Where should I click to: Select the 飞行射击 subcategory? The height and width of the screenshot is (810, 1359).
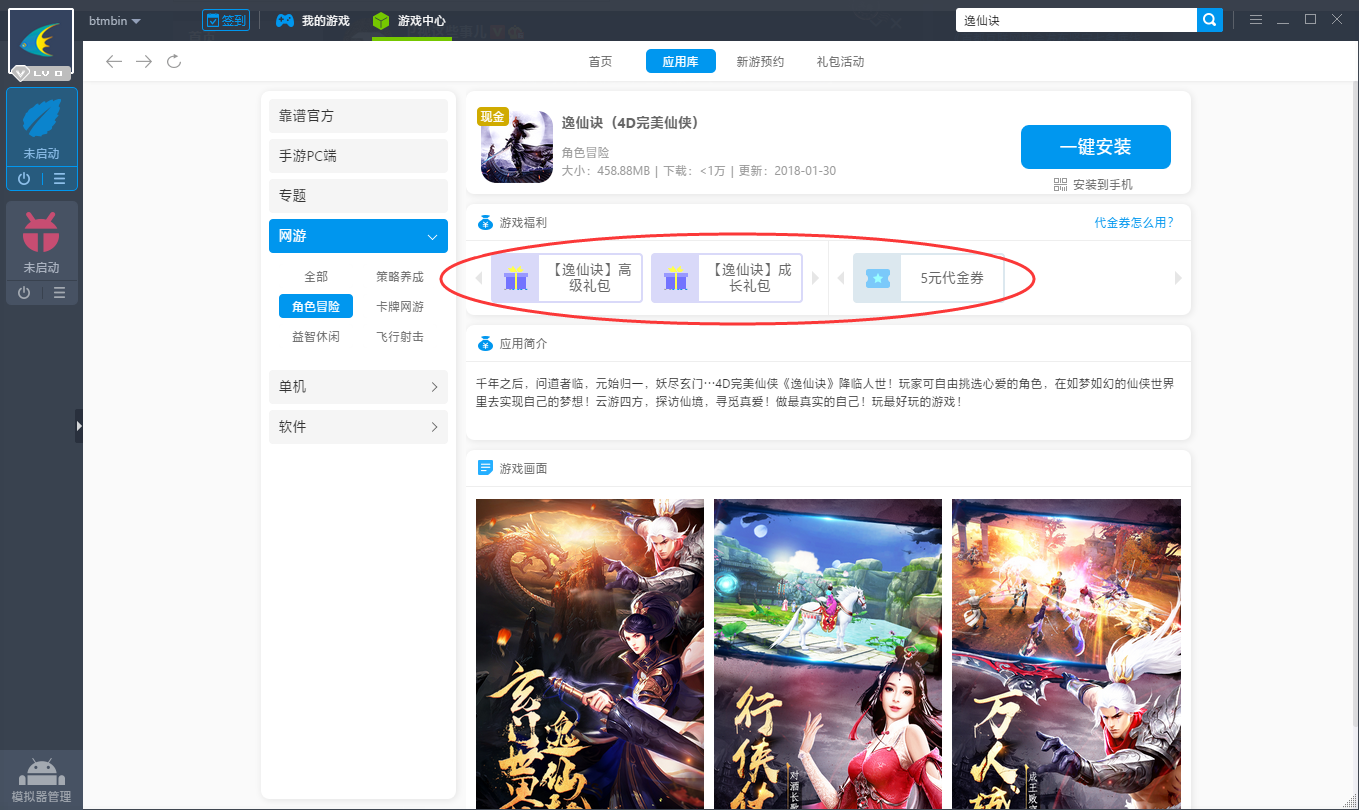[400, 337]
